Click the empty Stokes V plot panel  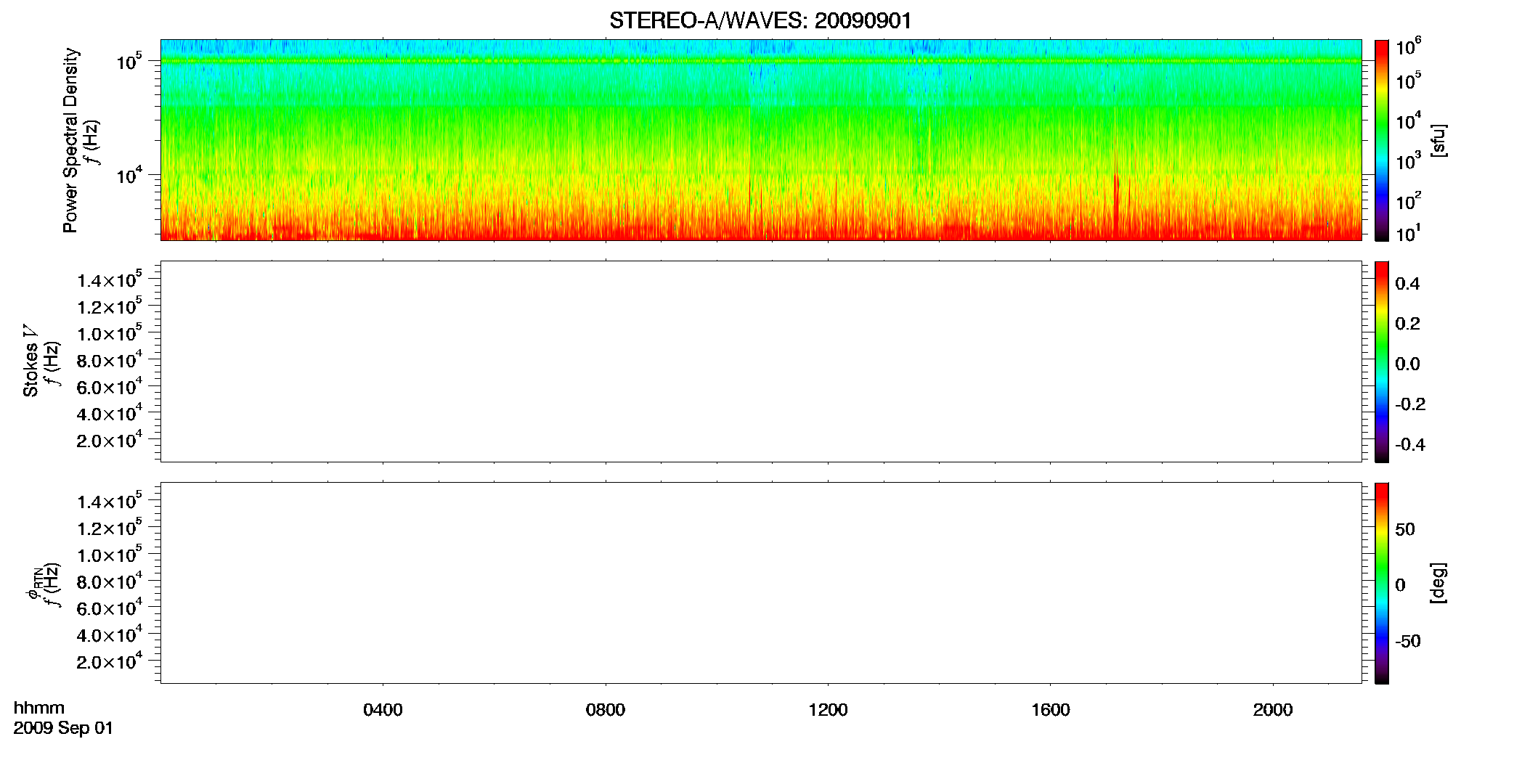pos(761,362)
